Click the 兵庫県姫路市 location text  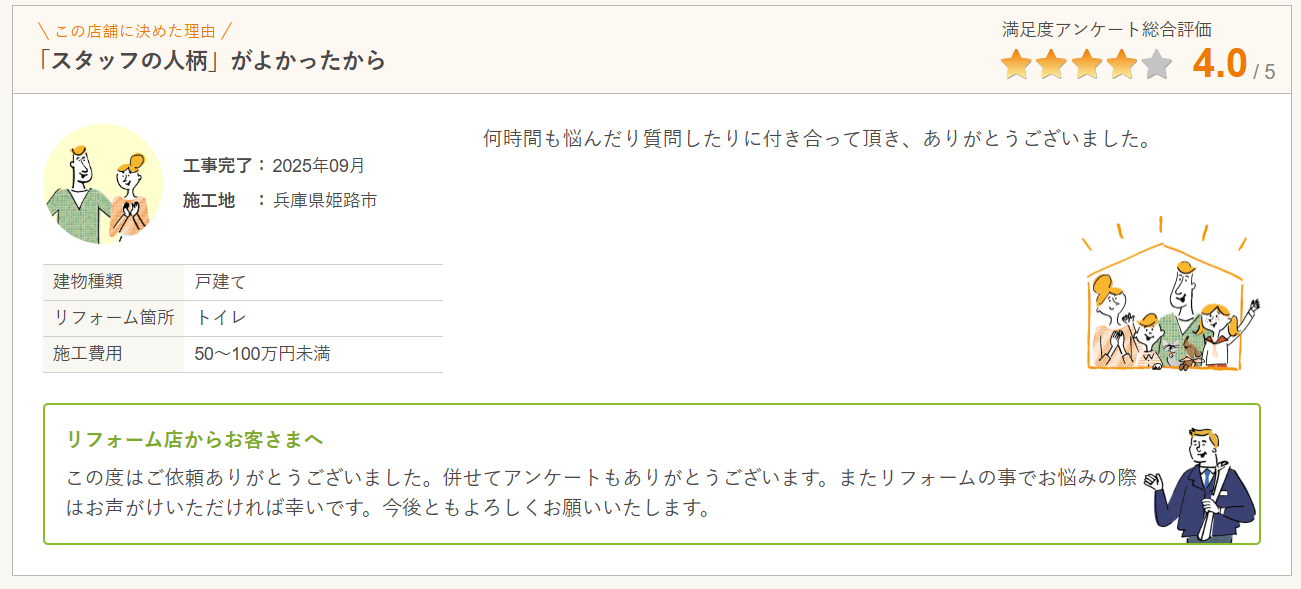click(325, 200)
